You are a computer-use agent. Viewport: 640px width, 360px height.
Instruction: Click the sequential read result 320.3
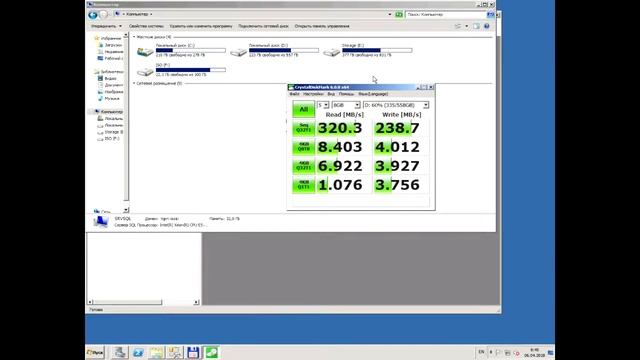(x=343, y=128)
